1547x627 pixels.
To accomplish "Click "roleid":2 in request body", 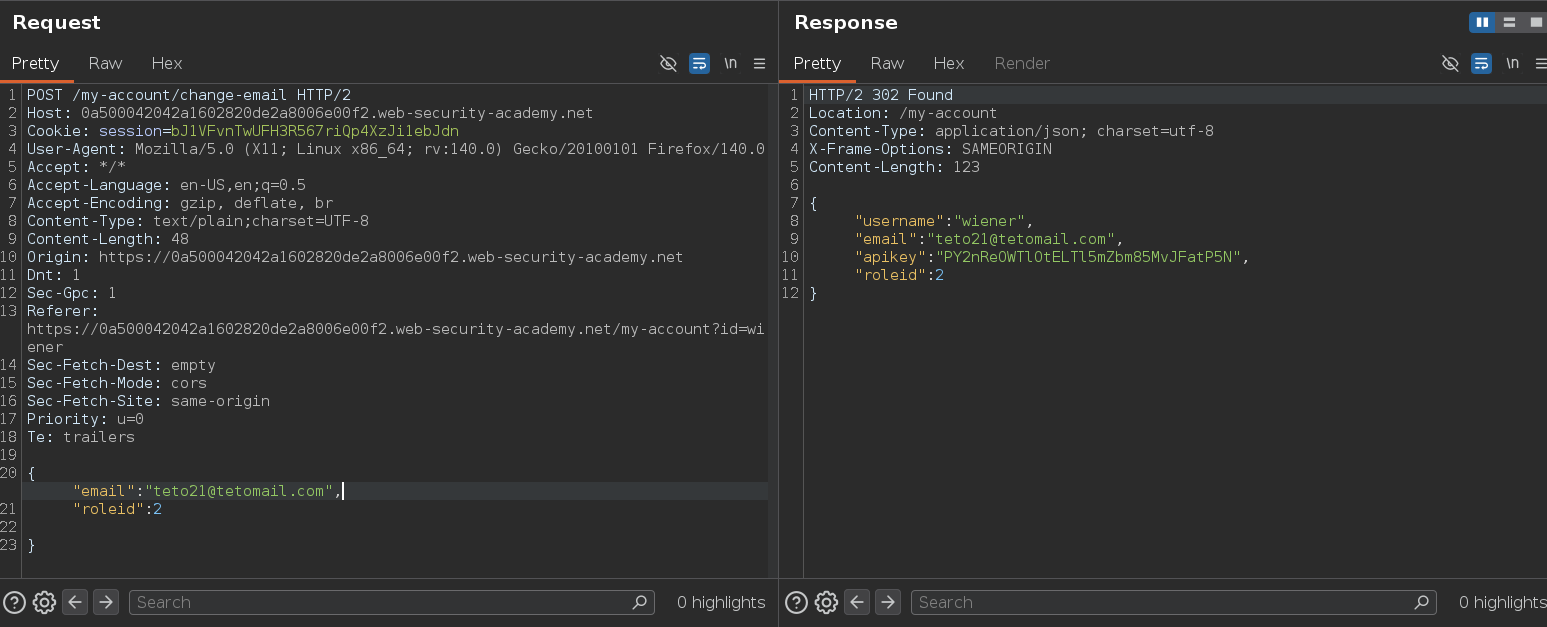I will [117, 509].
